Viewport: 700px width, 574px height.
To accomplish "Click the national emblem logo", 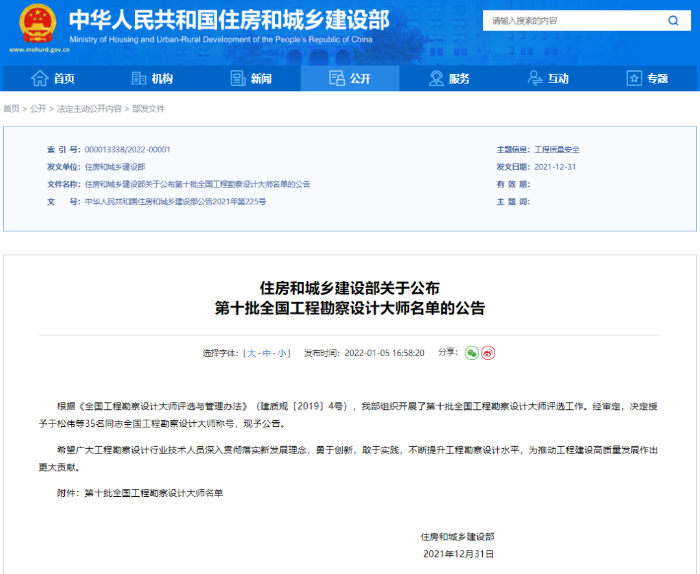I will click(38, 22).
